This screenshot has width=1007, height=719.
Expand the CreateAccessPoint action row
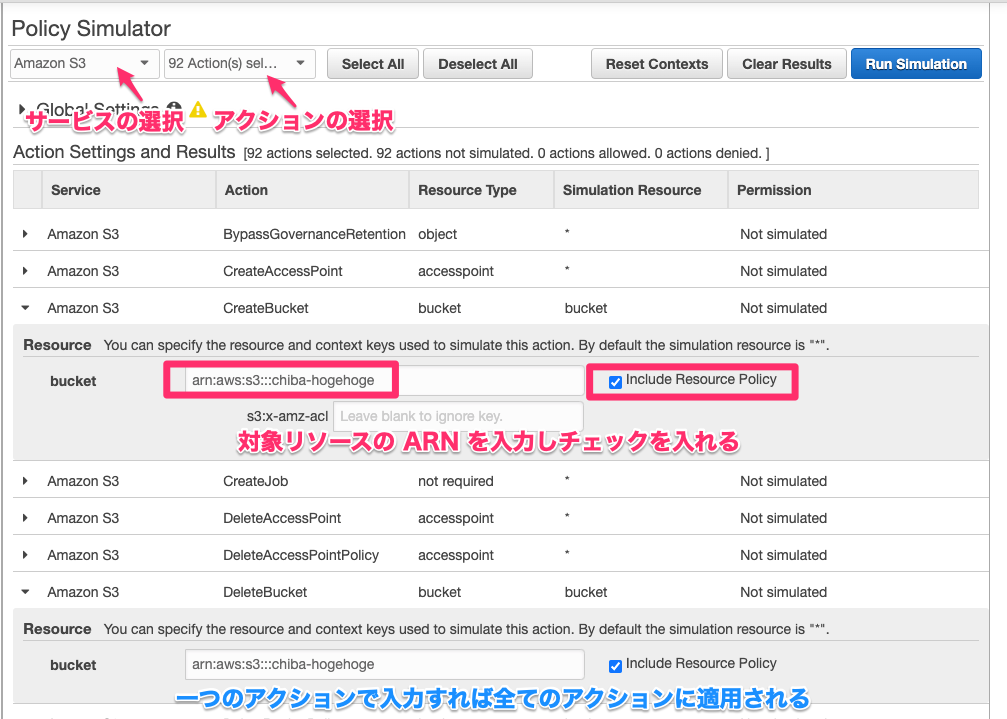pyautogui.click(x=25, y=270)
